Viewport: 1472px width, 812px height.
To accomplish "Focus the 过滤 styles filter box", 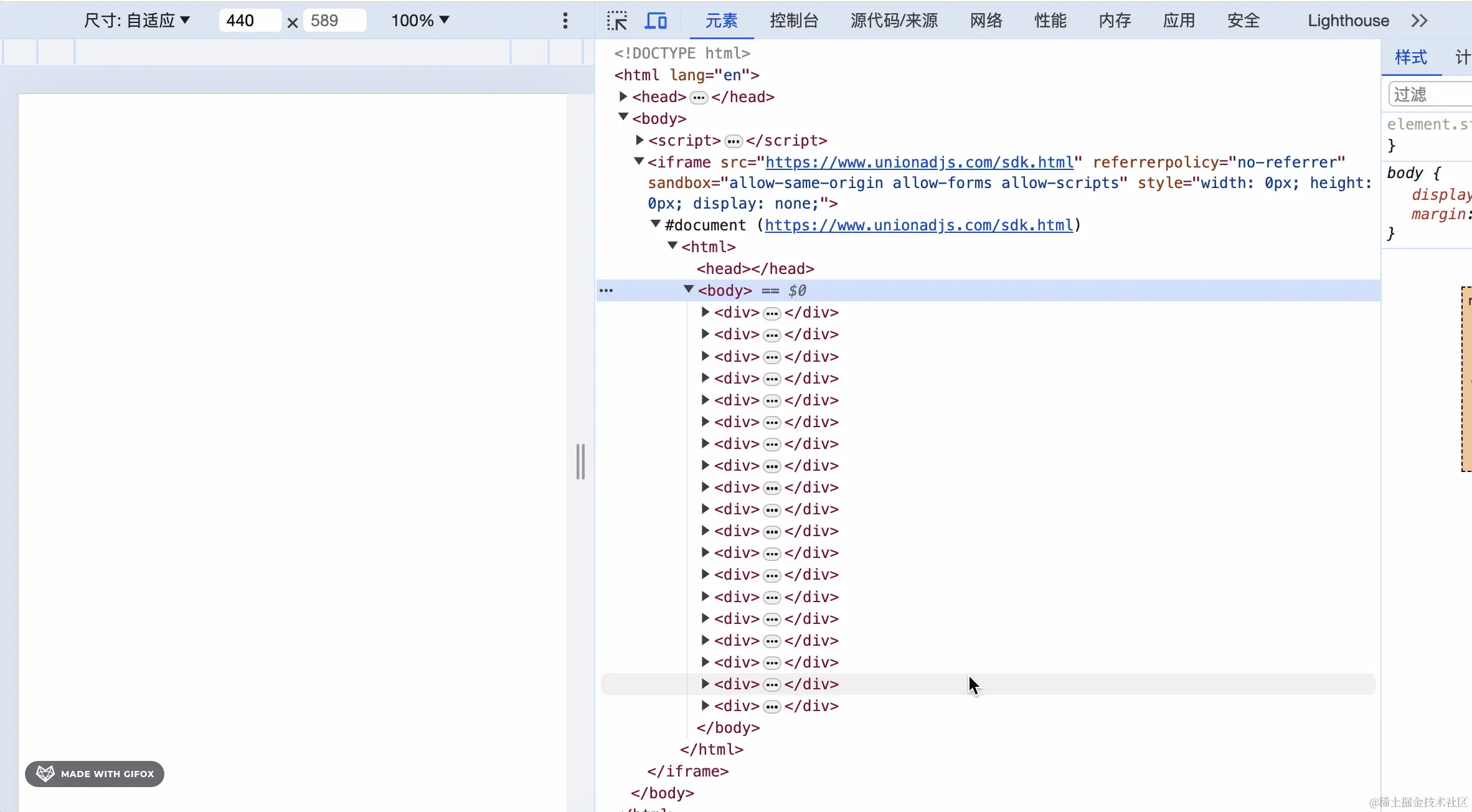I will (1430, 95).
